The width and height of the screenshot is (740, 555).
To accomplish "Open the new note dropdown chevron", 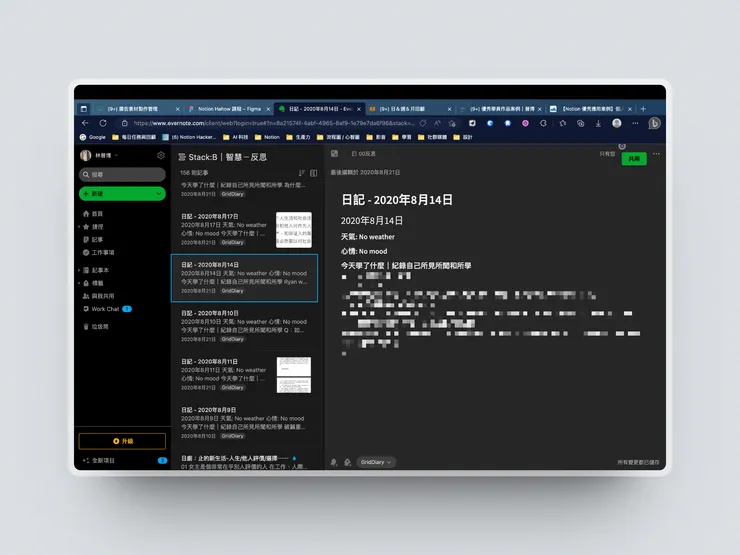I will pyautogui.click(x=159, y=193).
